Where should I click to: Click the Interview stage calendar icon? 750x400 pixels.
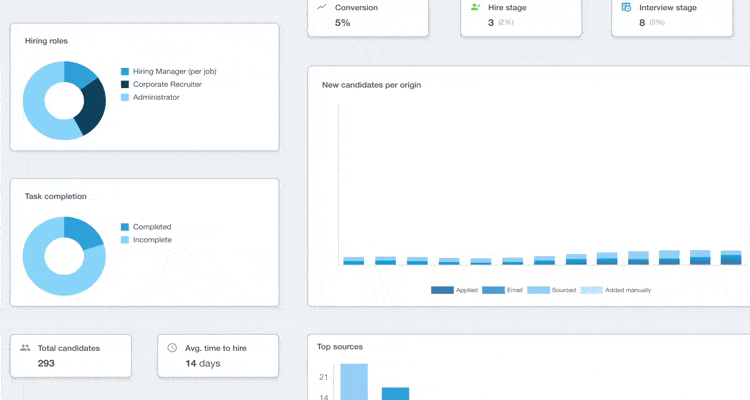point(626,7)
